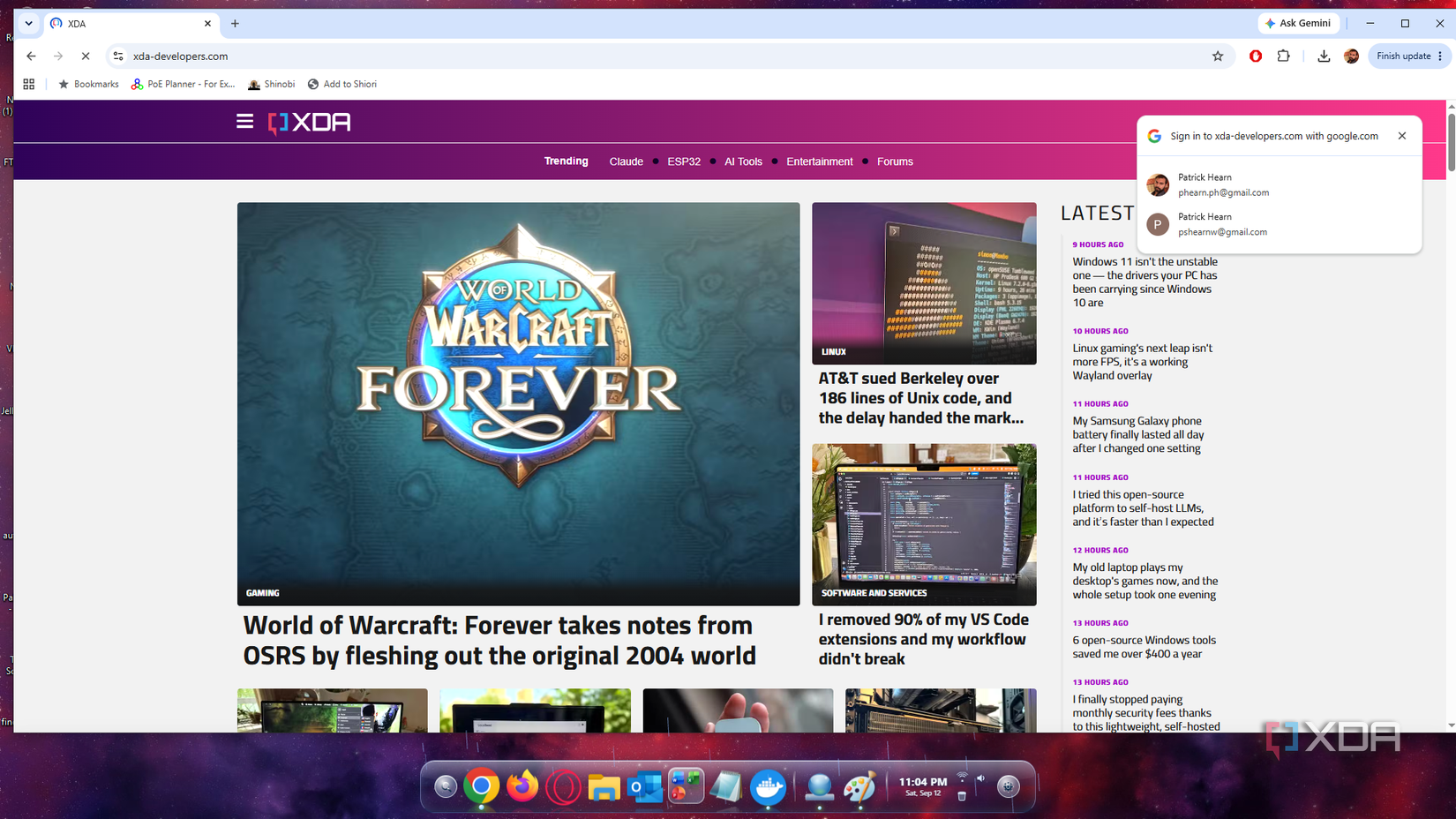1456x819 pixels.
Task: Click the volume speaker icon in dock
Action: pyautogui.click(x=980, y=778)
